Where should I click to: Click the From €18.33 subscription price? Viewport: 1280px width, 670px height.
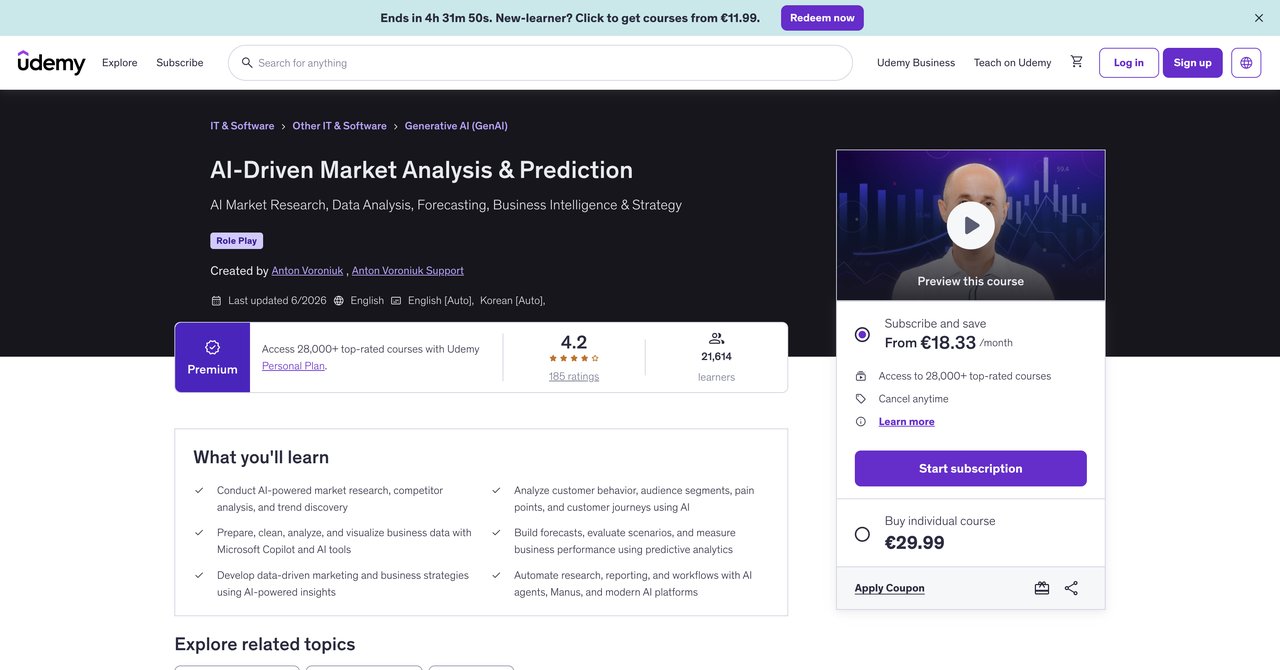click(930, 342)
